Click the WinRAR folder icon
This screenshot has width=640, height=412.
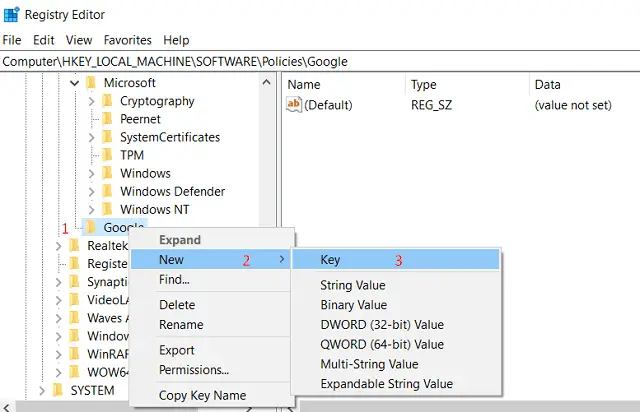coord(74,354)
